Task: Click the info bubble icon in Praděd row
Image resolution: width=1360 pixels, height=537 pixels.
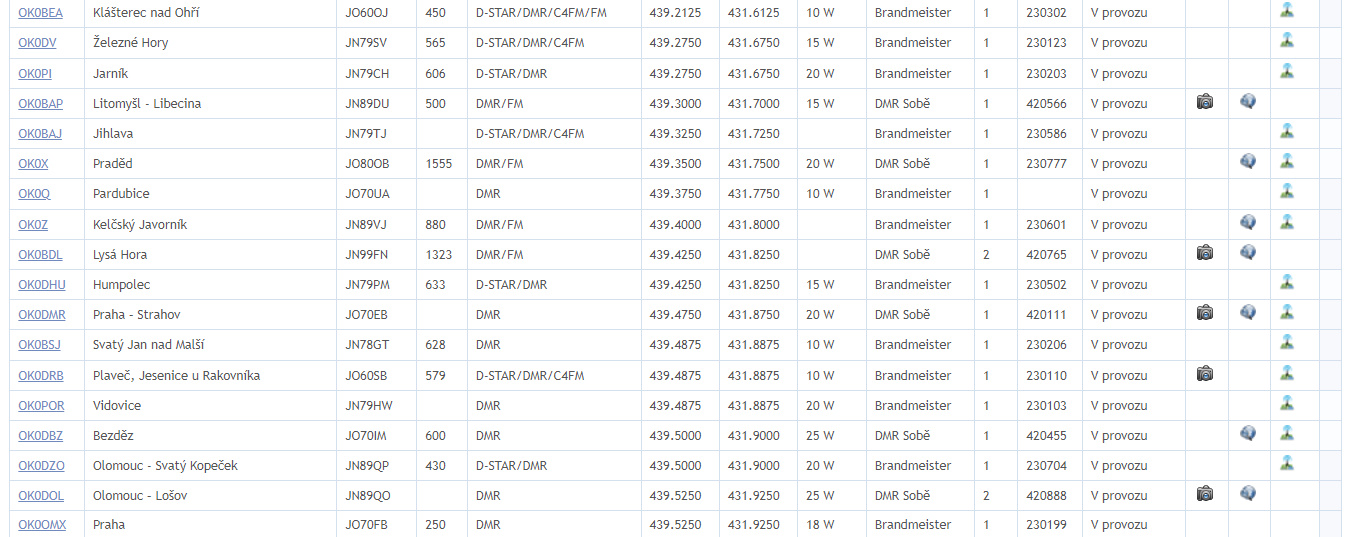Action: click(1248, 162)
